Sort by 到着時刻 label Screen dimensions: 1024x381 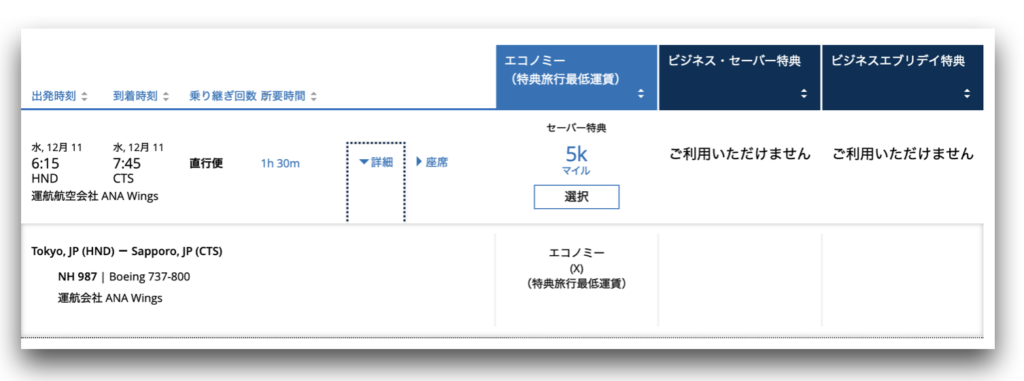pos(135,97)
